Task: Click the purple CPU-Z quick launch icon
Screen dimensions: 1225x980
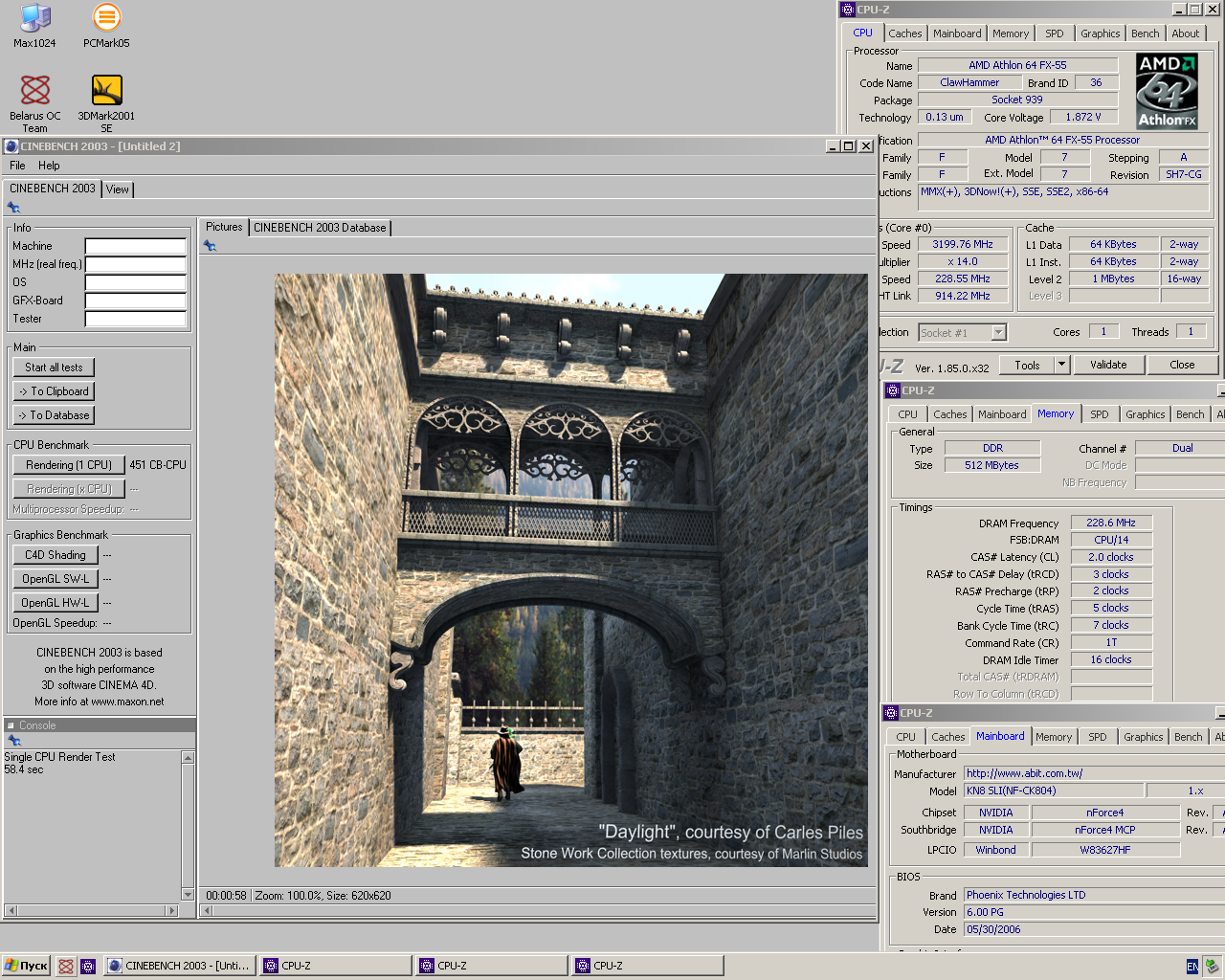Action: coord(88,966)
